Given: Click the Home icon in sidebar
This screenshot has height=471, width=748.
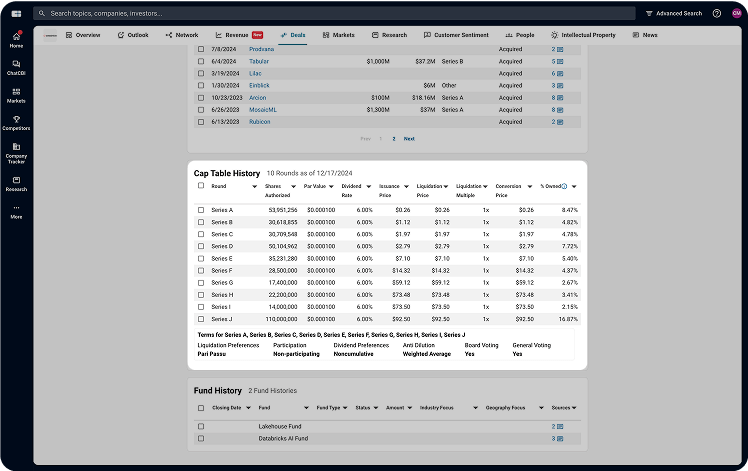Looking at the screenshot, I should 16,39.
